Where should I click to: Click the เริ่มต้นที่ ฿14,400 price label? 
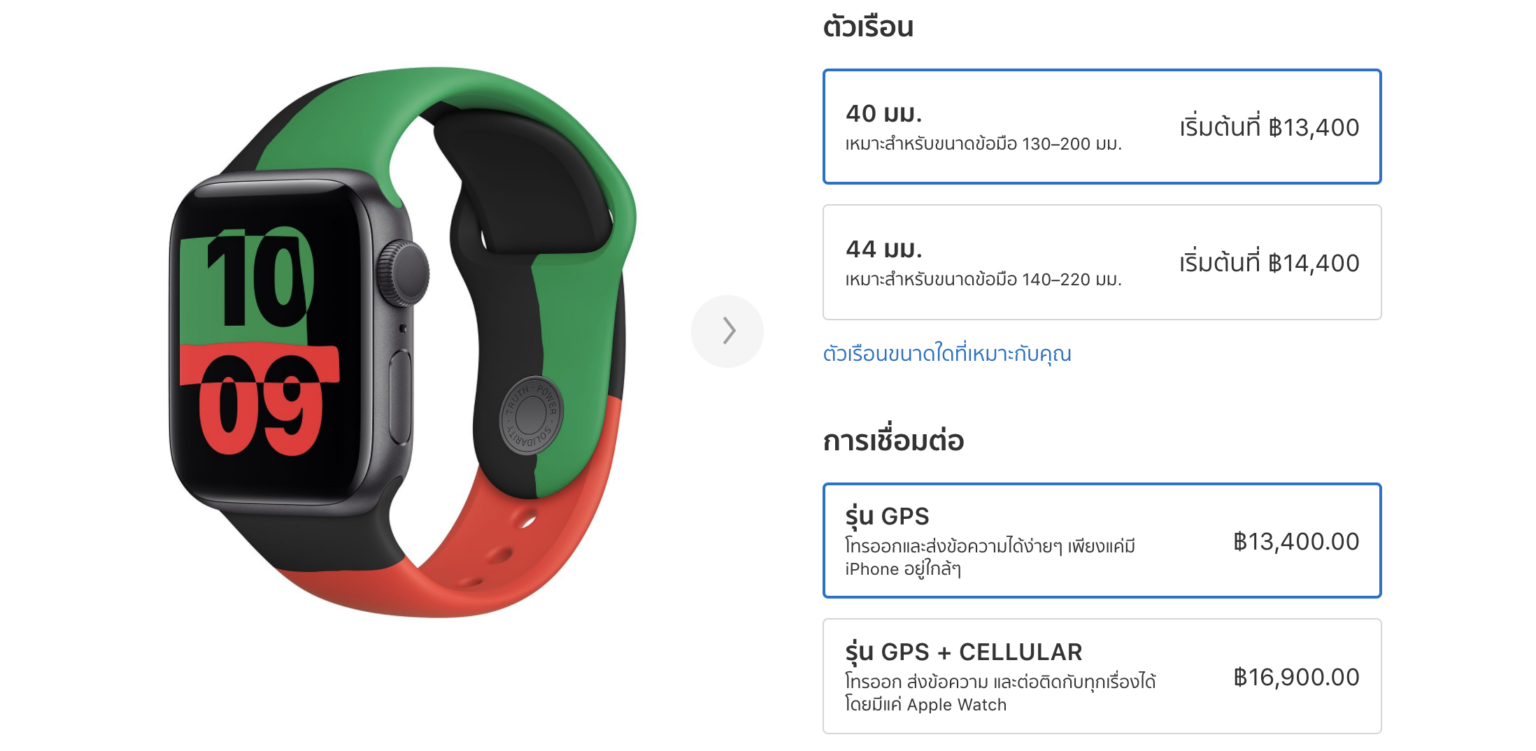(1269, 263)
